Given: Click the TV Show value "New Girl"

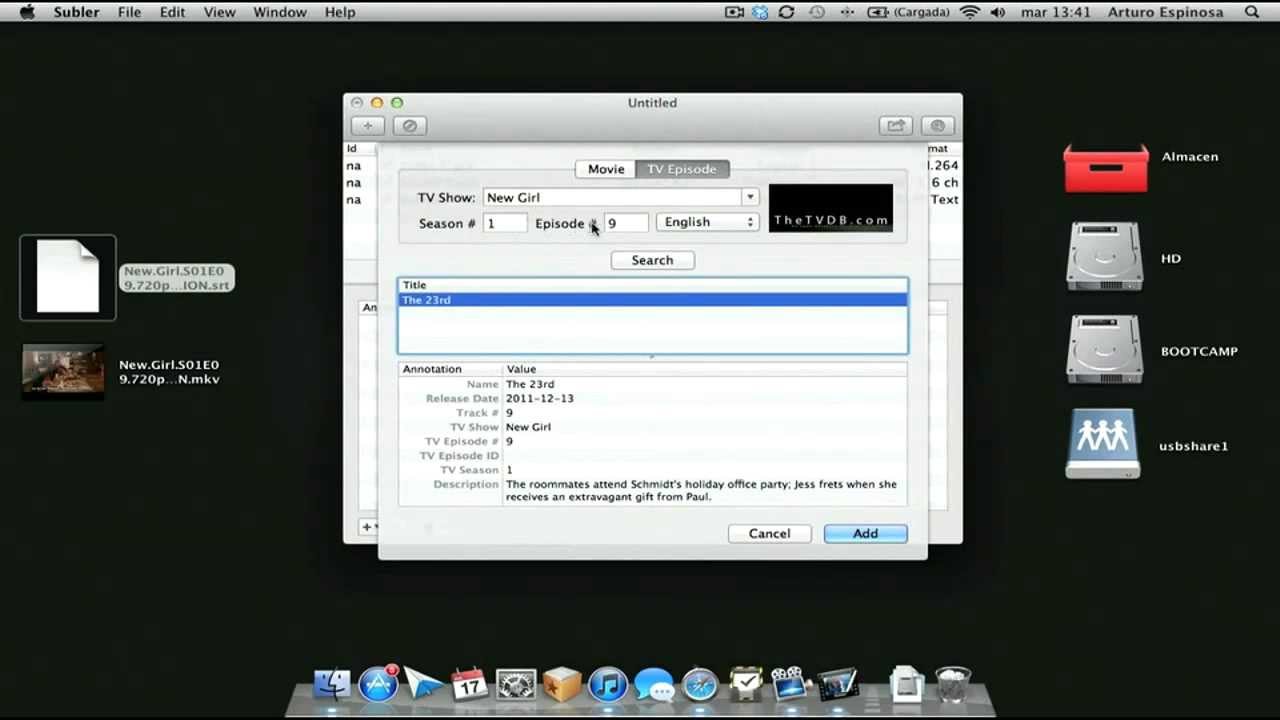Looking at the screenshot, I should click(x=528, y=427).
